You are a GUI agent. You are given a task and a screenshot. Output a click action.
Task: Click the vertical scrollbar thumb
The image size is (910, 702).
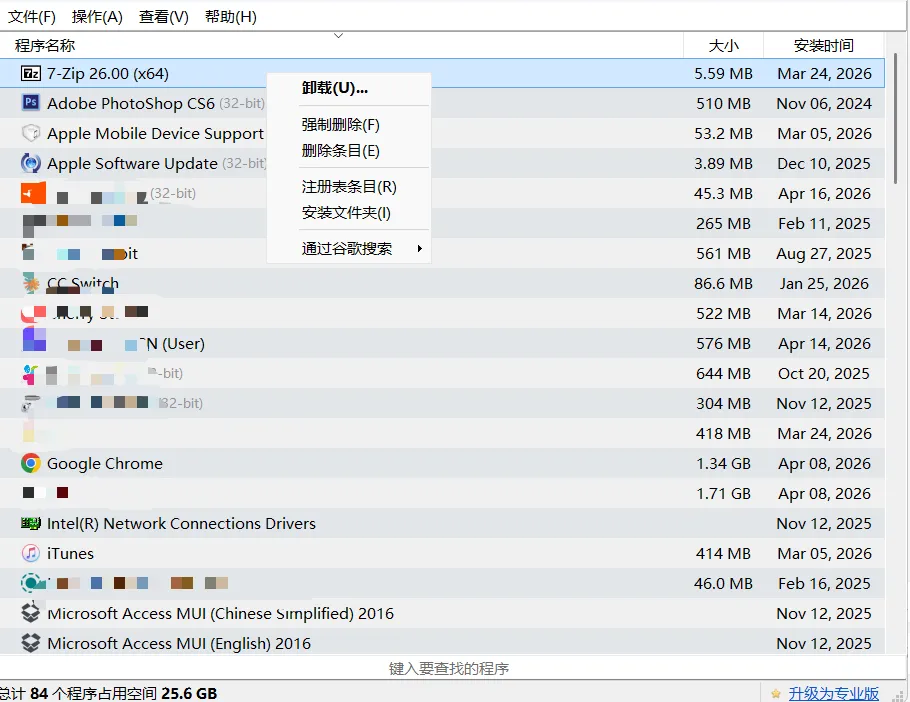click(x=896, y=119)
